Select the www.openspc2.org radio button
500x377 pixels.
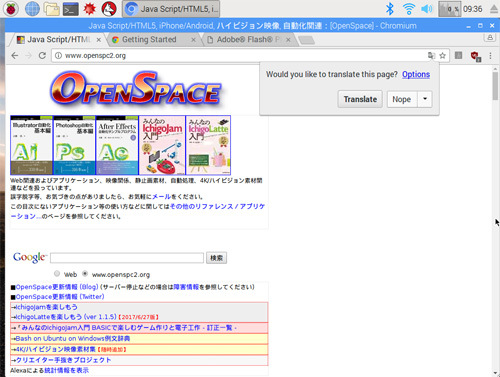[85, 274]
